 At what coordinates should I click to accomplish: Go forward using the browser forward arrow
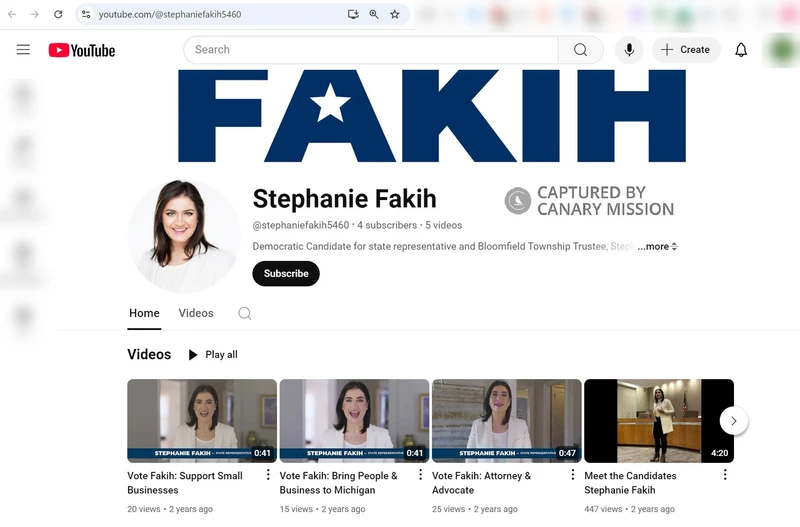pos(35,14)
